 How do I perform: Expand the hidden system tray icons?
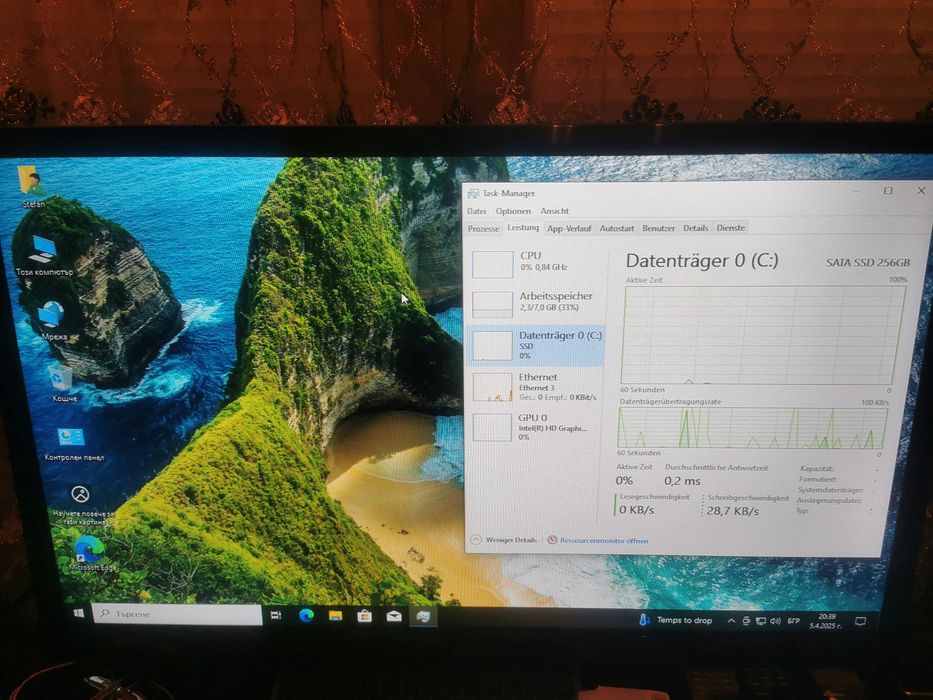coord(731,621)
